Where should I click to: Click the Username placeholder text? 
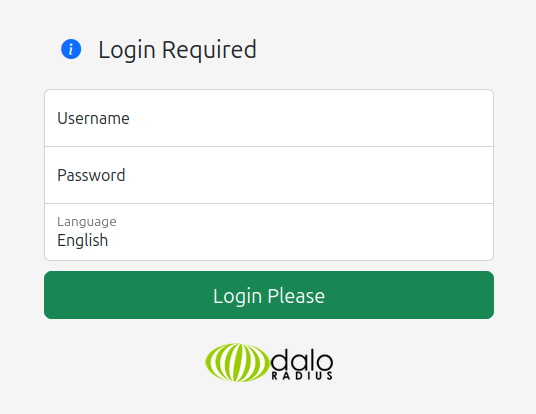[93, 118]
